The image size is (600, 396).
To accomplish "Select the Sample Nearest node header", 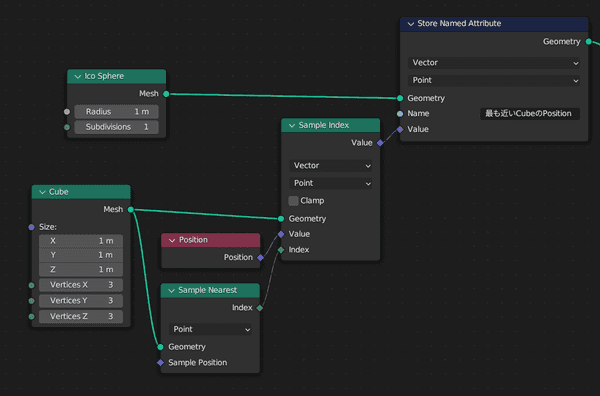I will click(x=210, y=290).
